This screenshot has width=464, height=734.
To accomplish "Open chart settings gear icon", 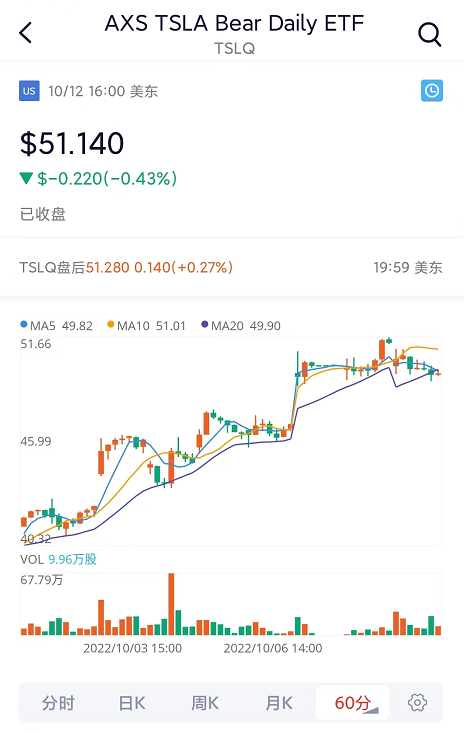I will tap(417, 703).
